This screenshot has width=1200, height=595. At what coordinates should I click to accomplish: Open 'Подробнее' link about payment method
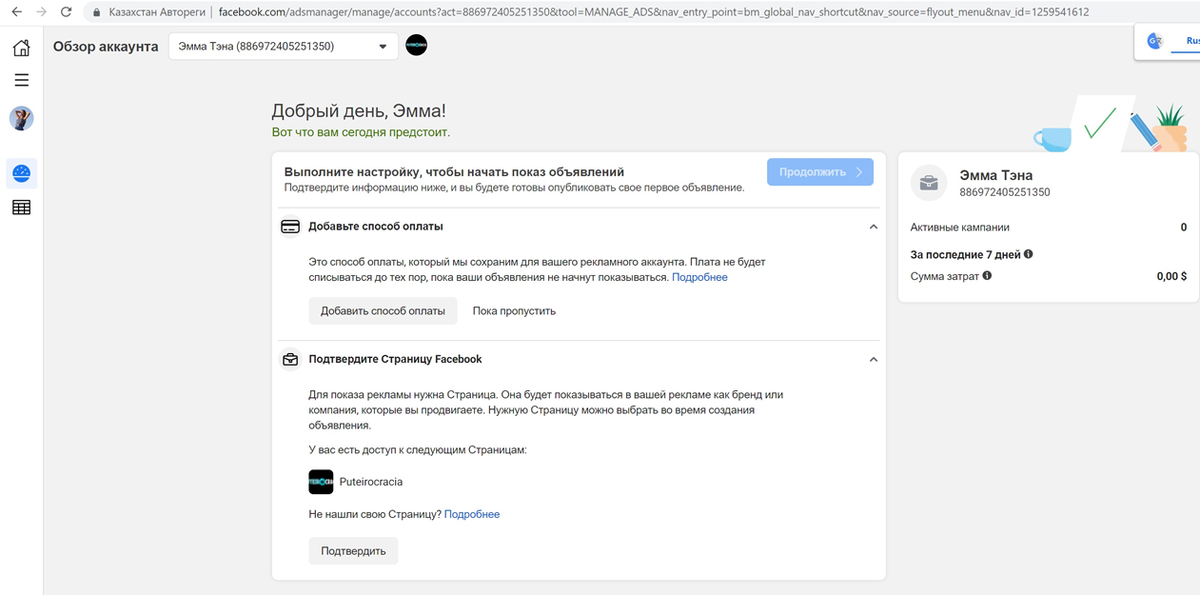pos(700,277)
